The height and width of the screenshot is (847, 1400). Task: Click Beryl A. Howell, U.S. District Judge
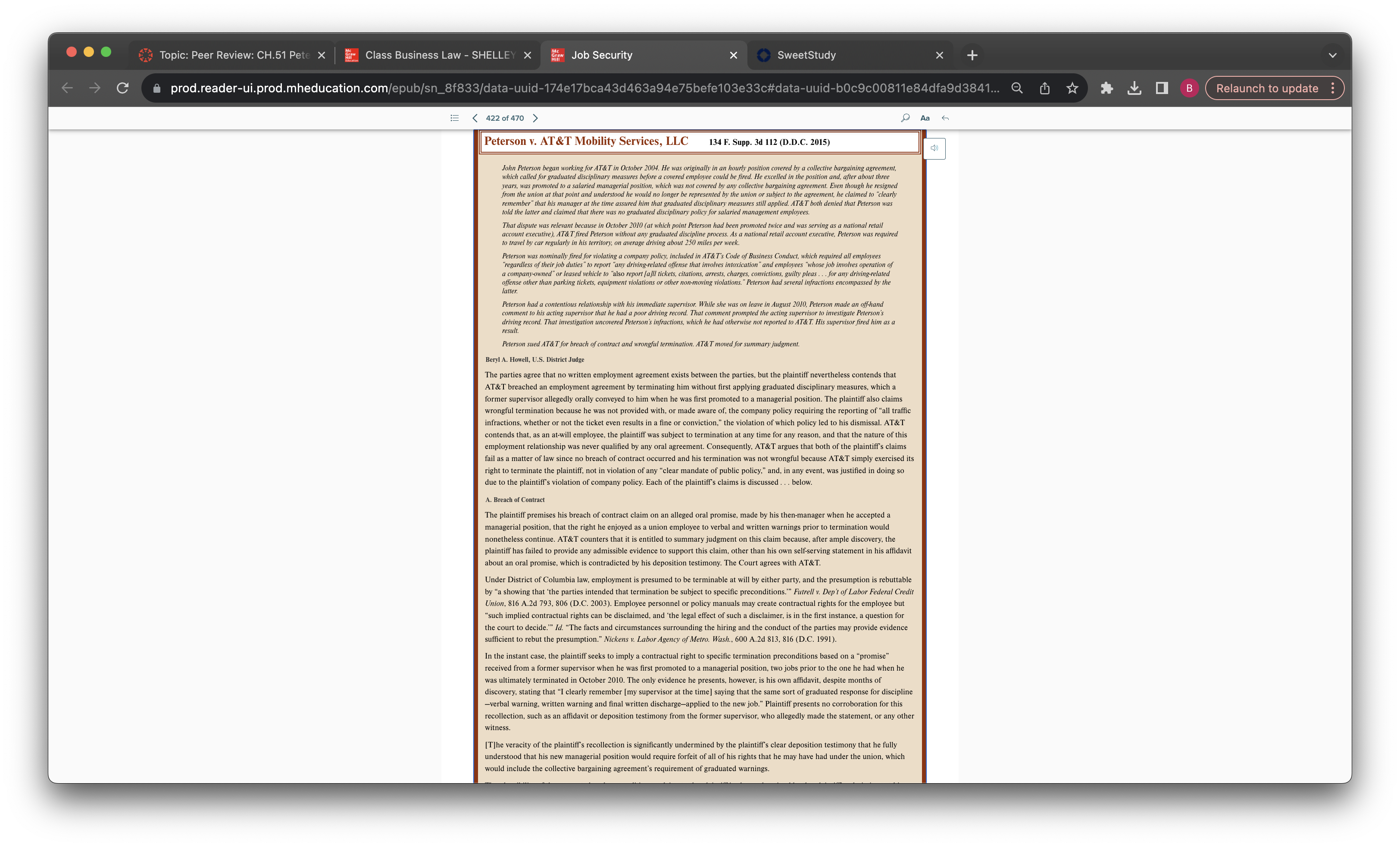click(534, 360)
